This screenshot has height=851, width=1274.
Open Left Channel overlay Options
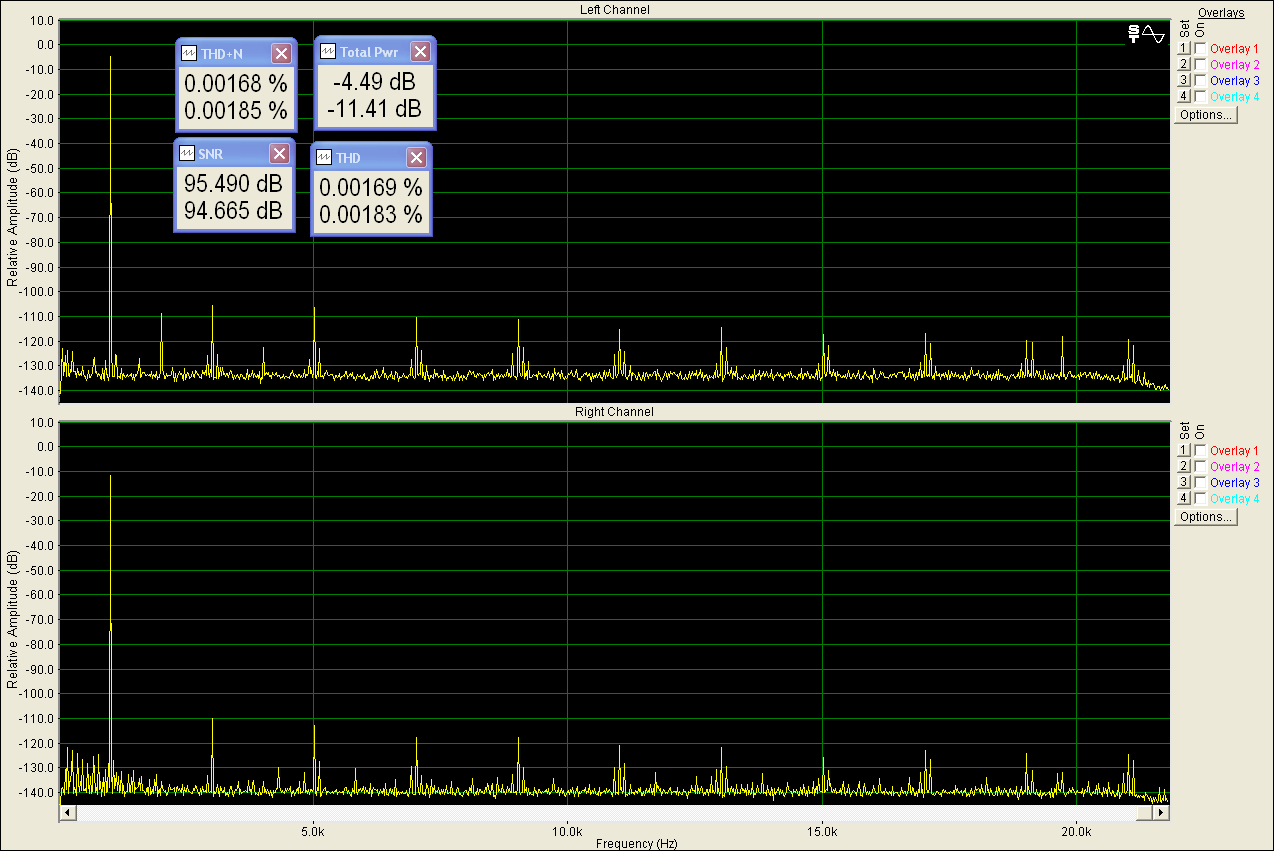pos(1205,115)
